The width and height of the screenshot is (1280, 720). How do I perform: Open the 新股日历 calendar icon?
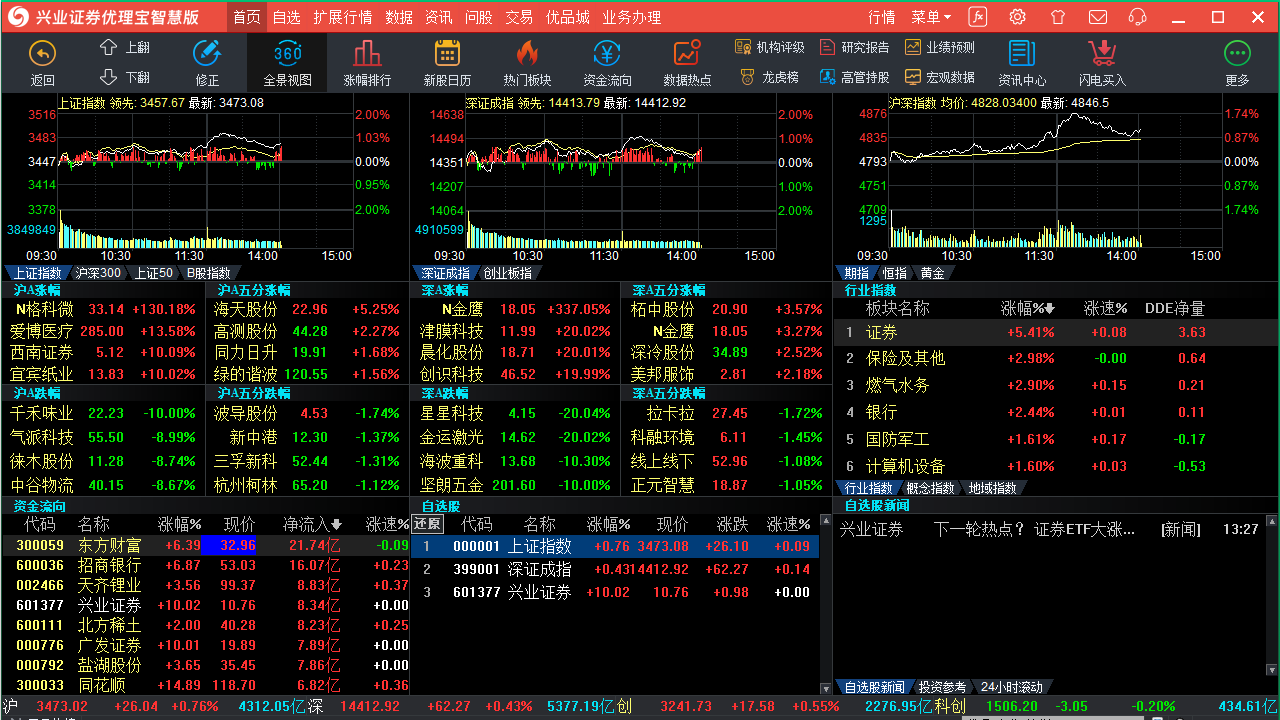tap(446, 60)
